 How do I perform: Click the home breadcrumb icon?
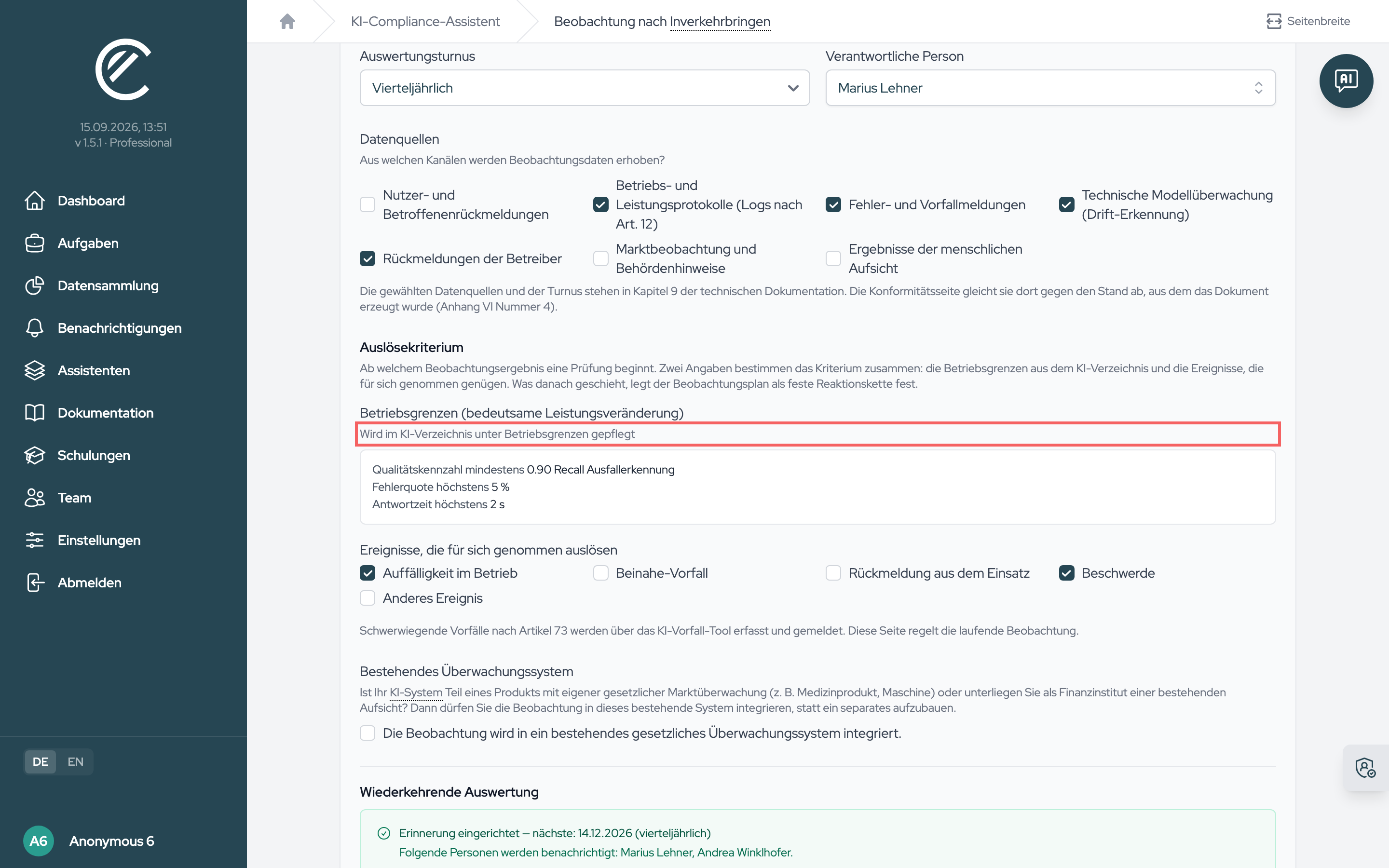287,21
